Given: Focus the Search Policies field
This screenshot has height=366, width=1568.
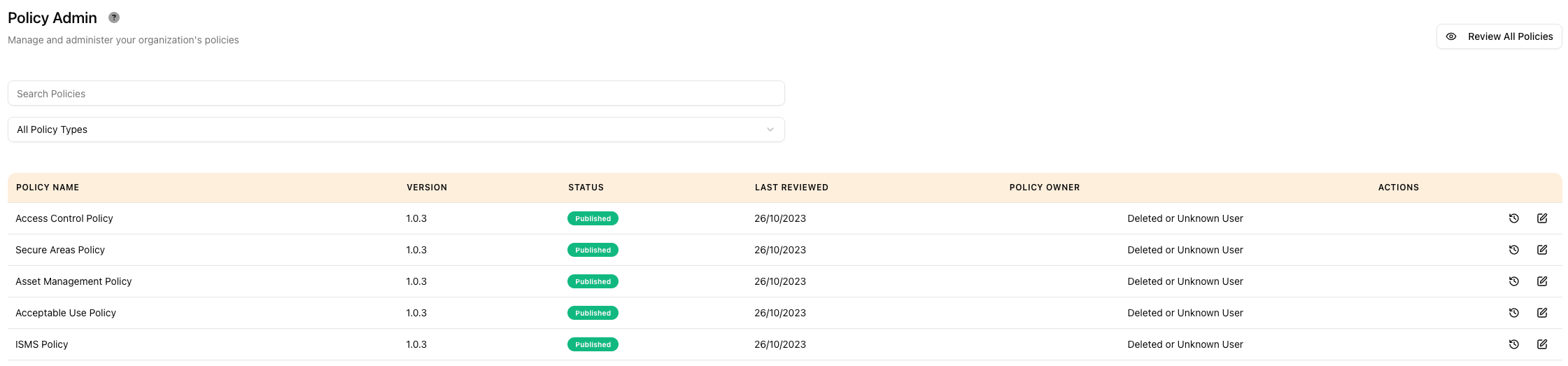Looking at the screenshot, I should (396, 93).
